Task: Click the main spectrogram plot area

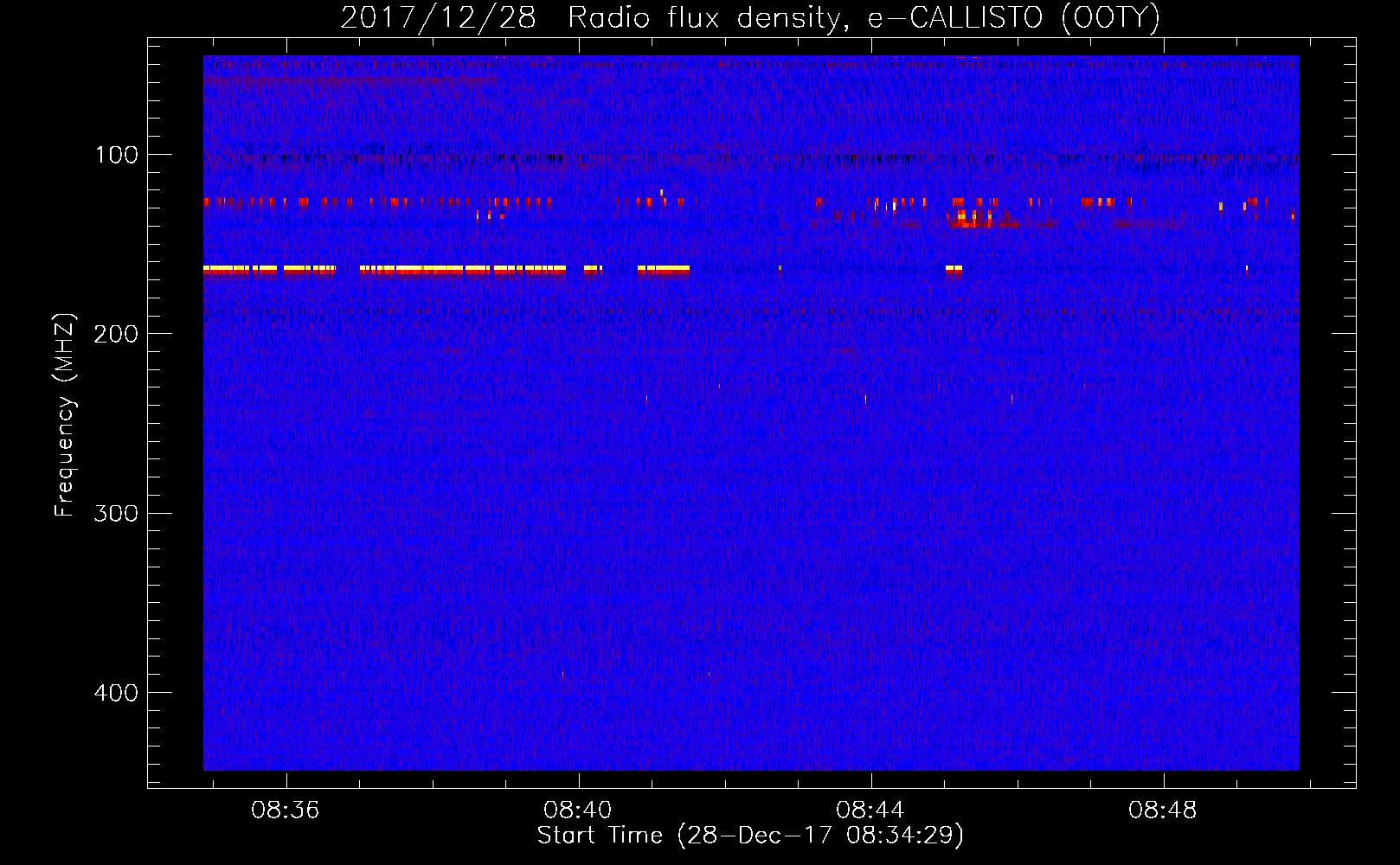Action: [751, 413]
